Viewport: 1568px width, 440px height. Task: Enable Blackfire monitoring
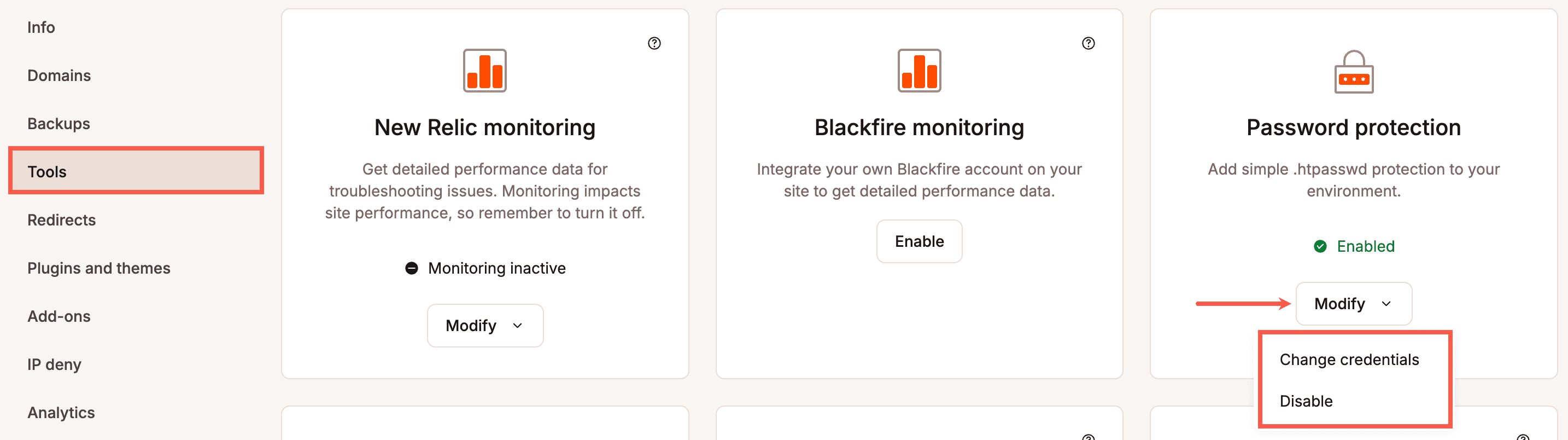[918, 241]
